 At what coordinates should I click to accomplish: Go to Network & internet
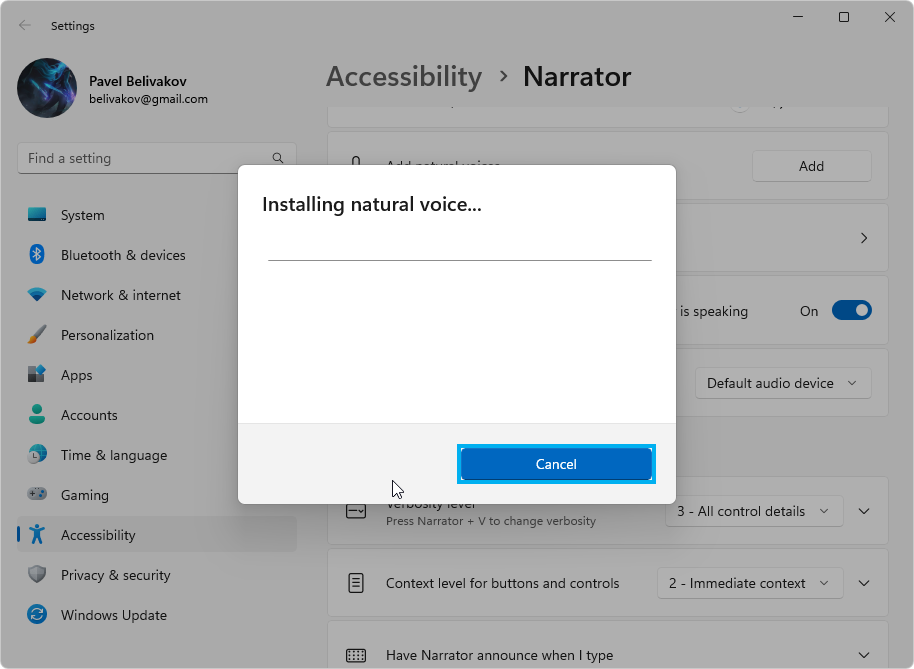(157, 295)
